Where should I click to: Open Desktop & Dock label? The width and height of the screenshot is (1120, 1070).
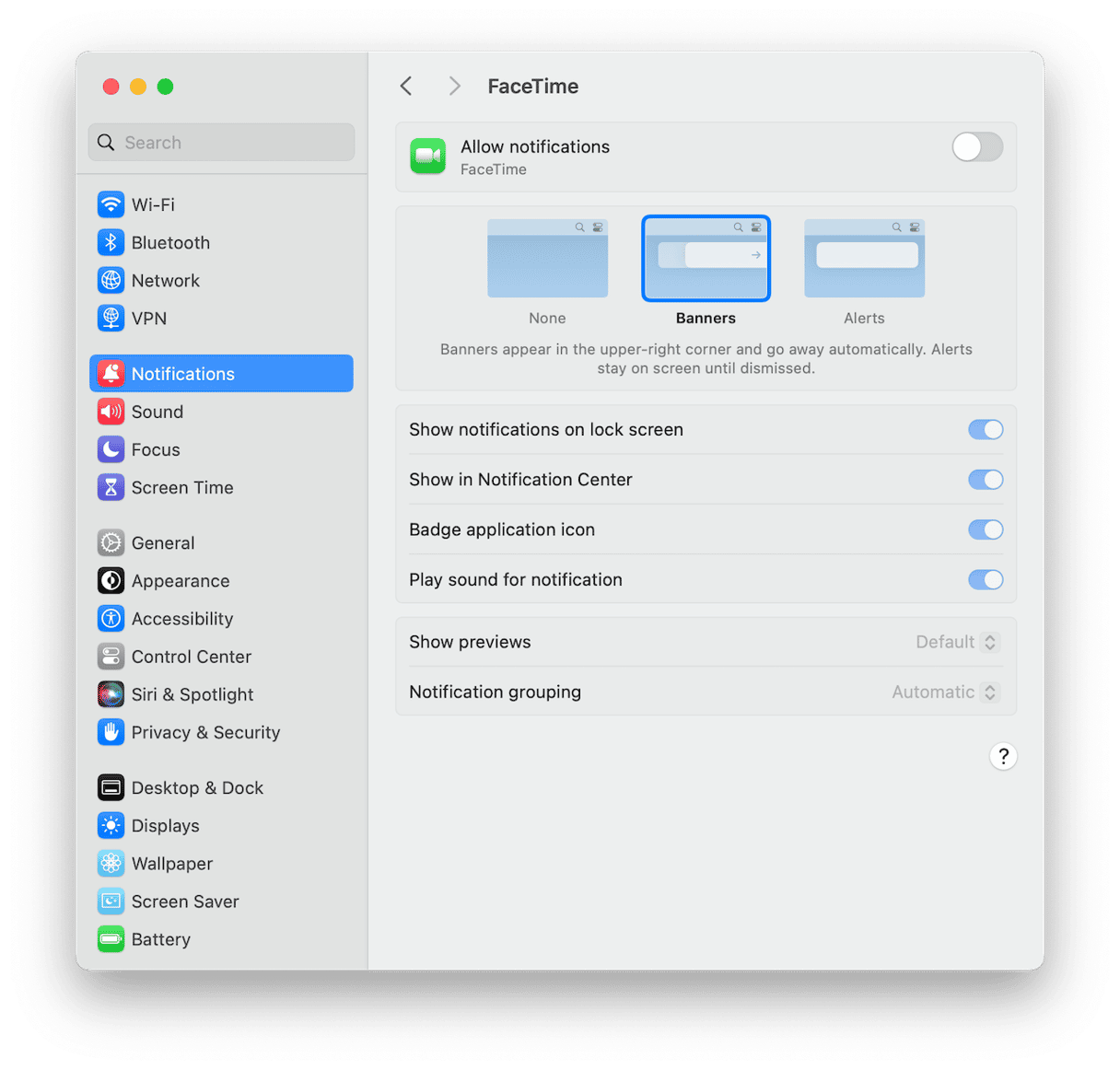pyautogui.click(x=197, y=788)
